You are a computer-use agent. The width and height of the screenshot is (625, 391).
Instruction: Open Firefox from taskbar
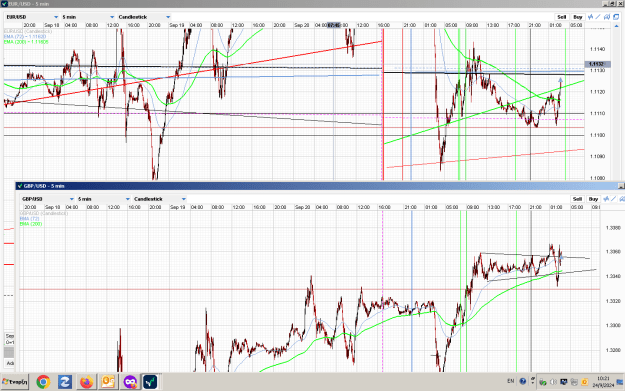pyautogui.click(x=86, y=382)
